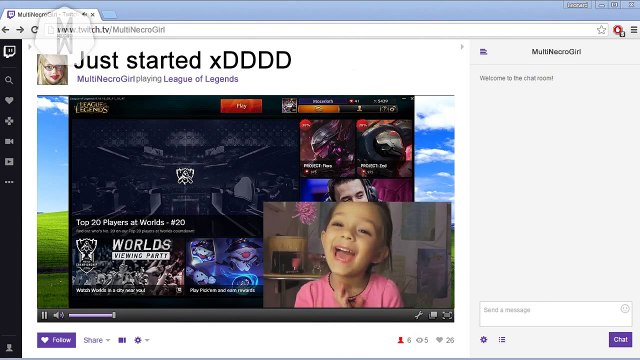Open the search icon in Twitch sidebar
Image resolution: width=640 pixels, height=360 pixels.
9,80
